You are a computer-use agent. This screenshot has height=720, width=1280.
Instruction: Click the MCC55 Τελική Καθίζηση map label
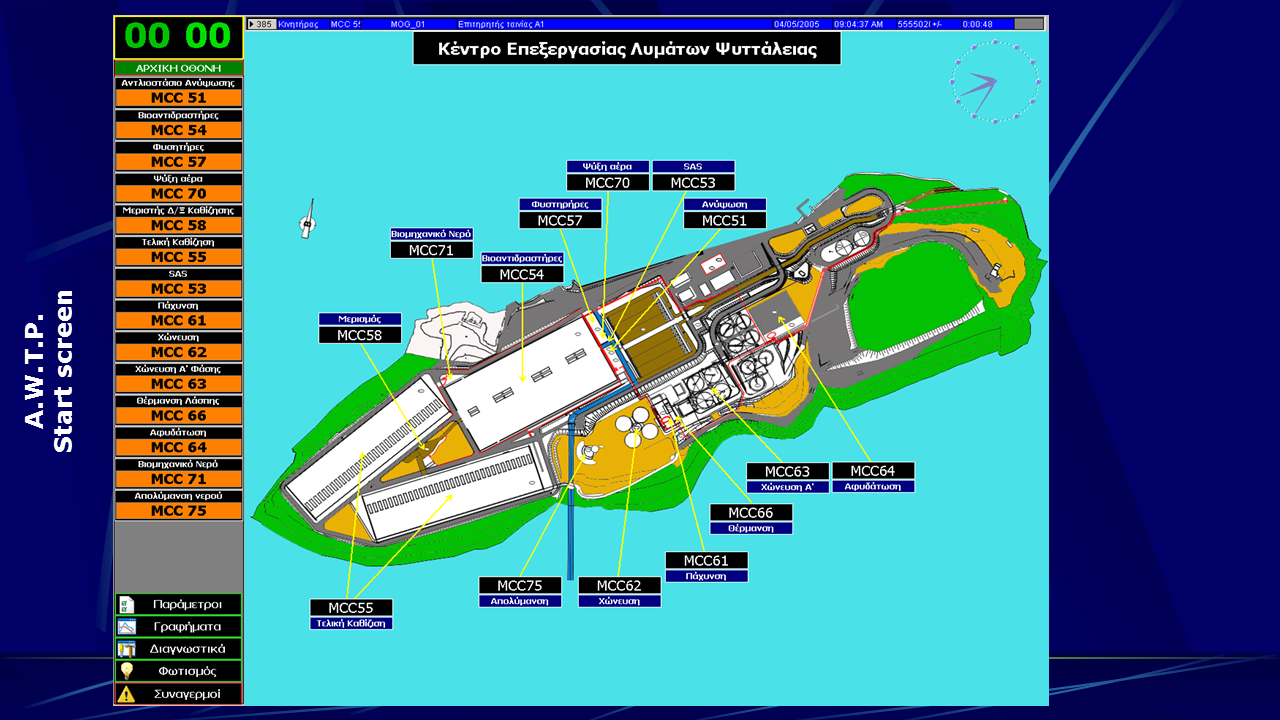point(351,608)
